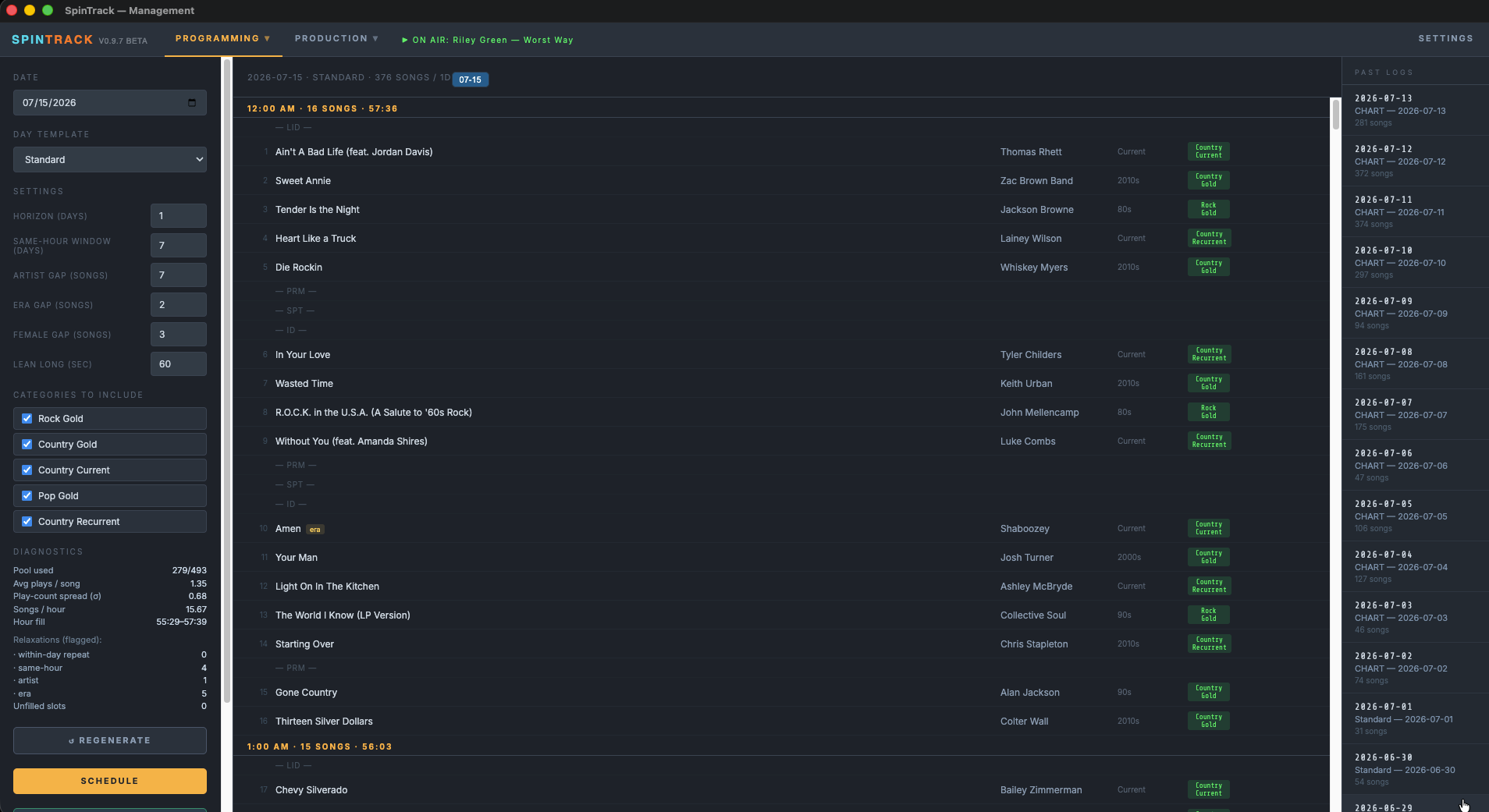Click the Regenerate button
1489x812 pixels.
[x=110, y=740]
